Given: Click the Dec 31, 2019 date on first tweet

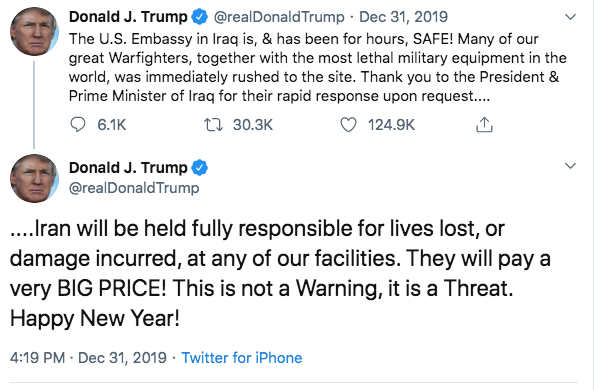Looking at the screenshot, I should coord(403,17).
